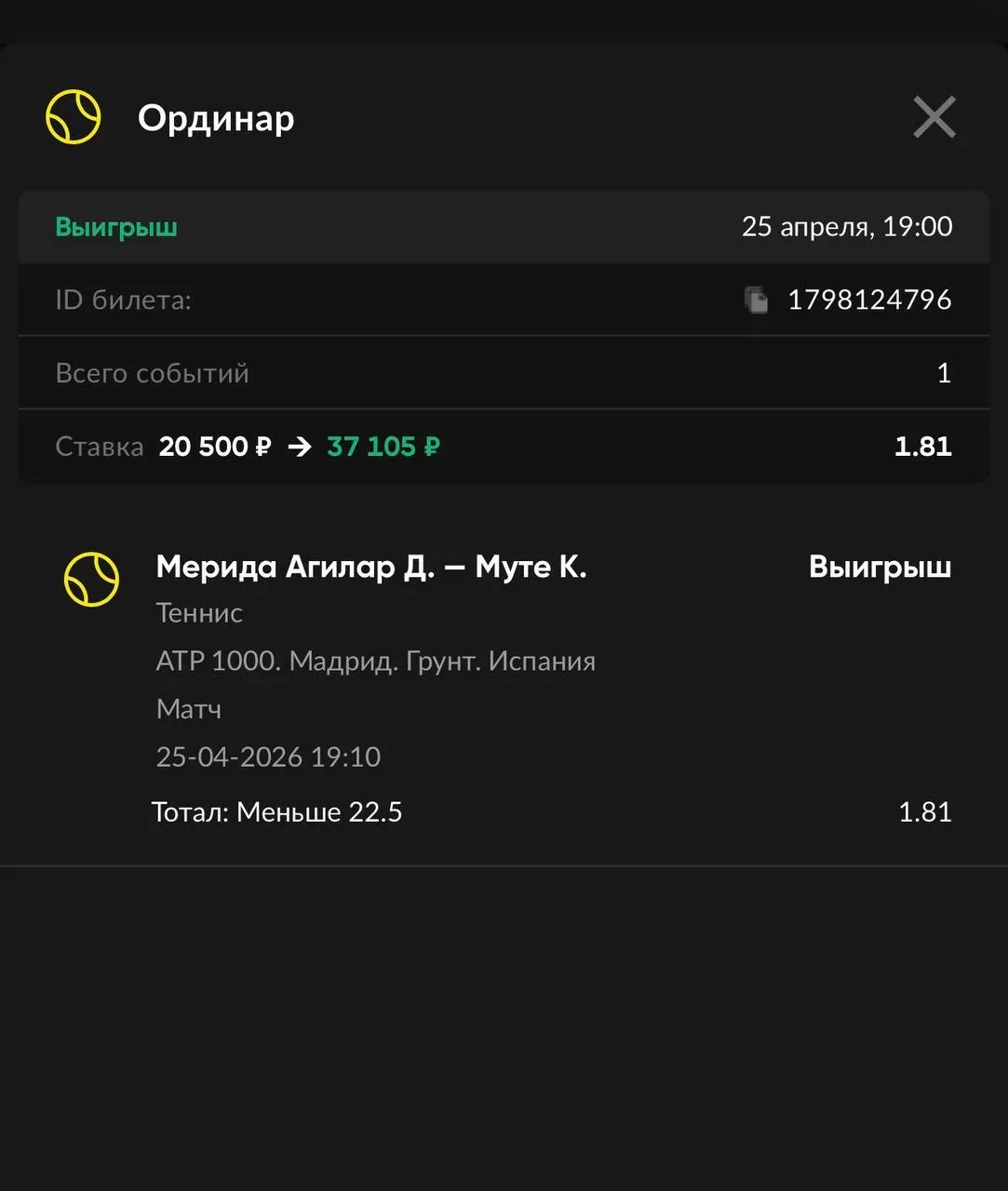Click the Тотал: Меньше 22.5 selection
Viewport: 1008px width, 1191px height.
[276, 812]
